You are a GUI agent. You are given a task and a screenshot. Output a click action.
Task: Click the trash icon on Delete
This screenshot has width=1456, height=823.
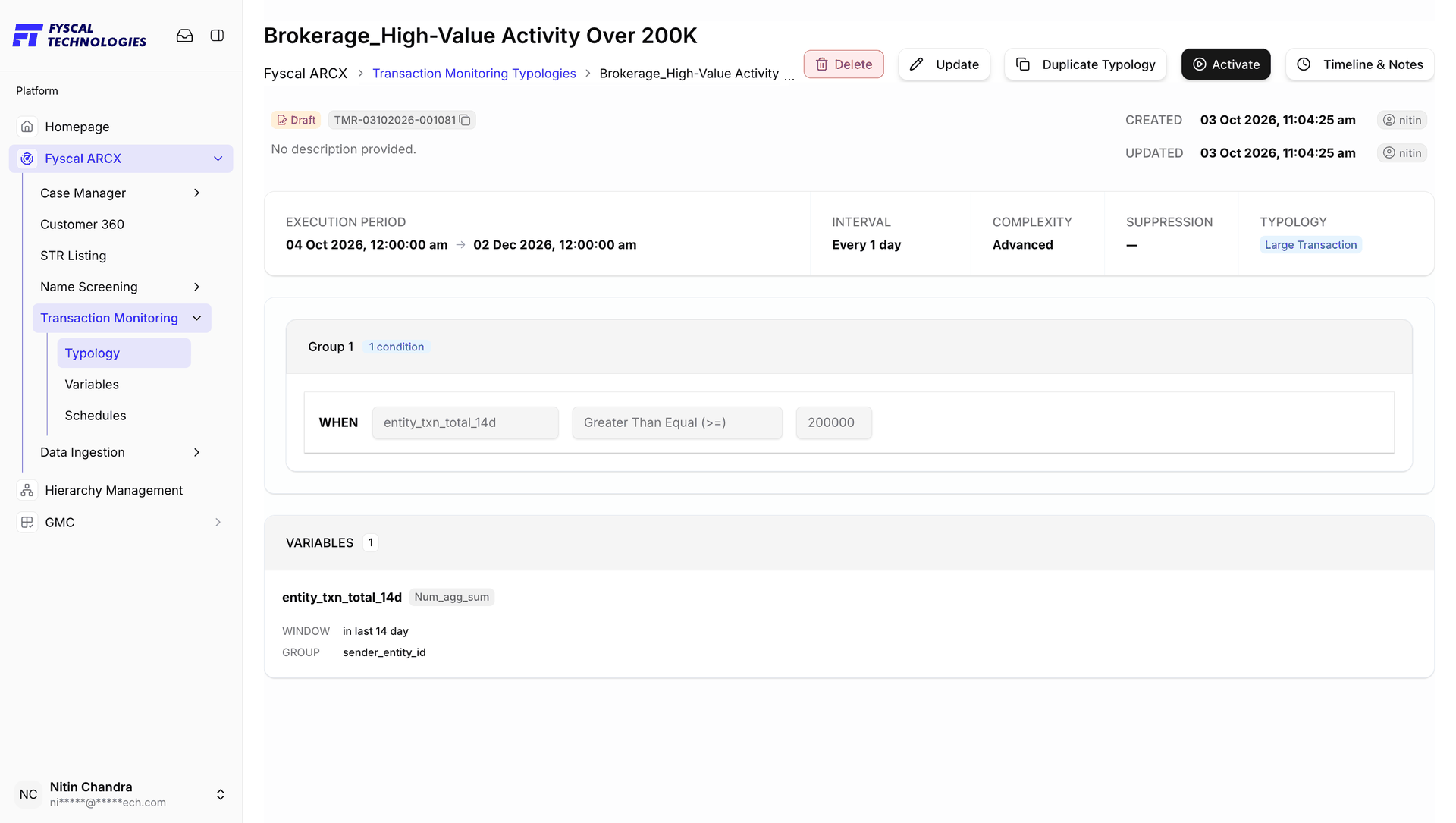click(x=821, y=64)
